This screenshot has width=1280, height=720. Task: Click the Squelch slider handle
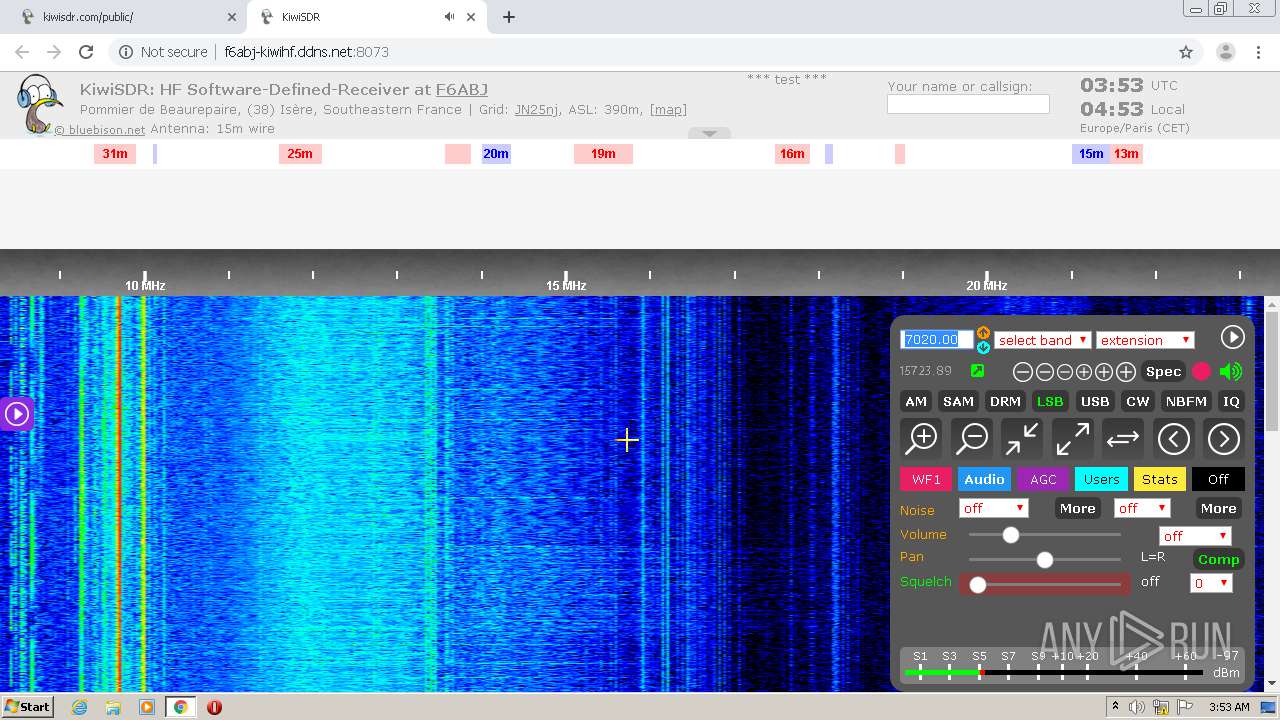pyautogui.click(x=978, y=585)
